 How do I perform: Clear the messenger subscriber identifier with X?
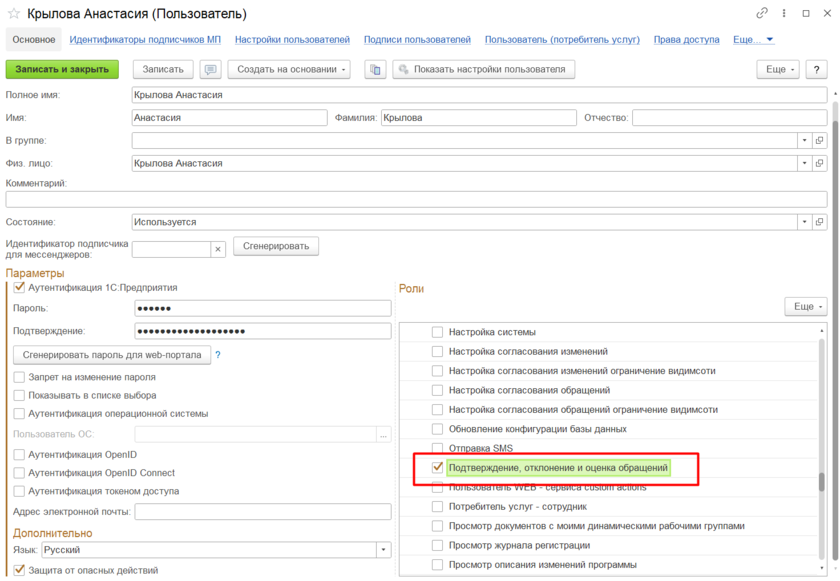216,249
